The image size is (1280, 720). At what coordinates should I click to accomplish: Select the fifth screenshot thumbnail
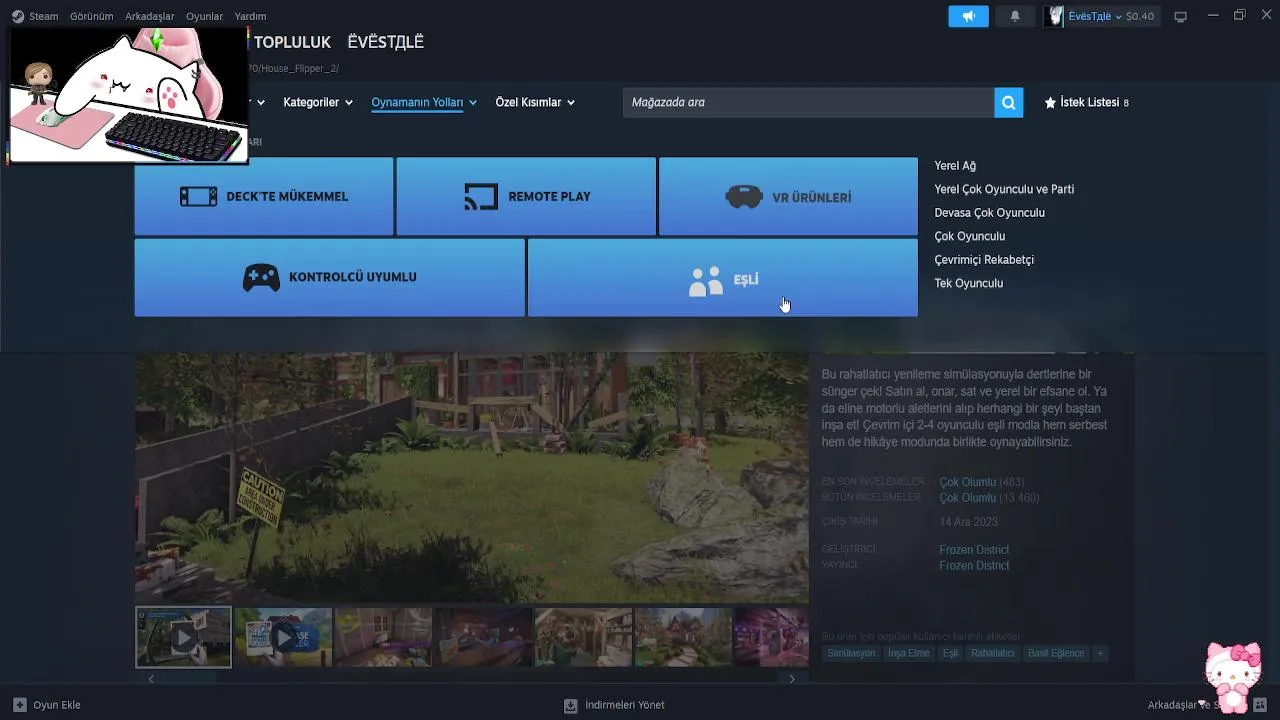coord(583,637)
